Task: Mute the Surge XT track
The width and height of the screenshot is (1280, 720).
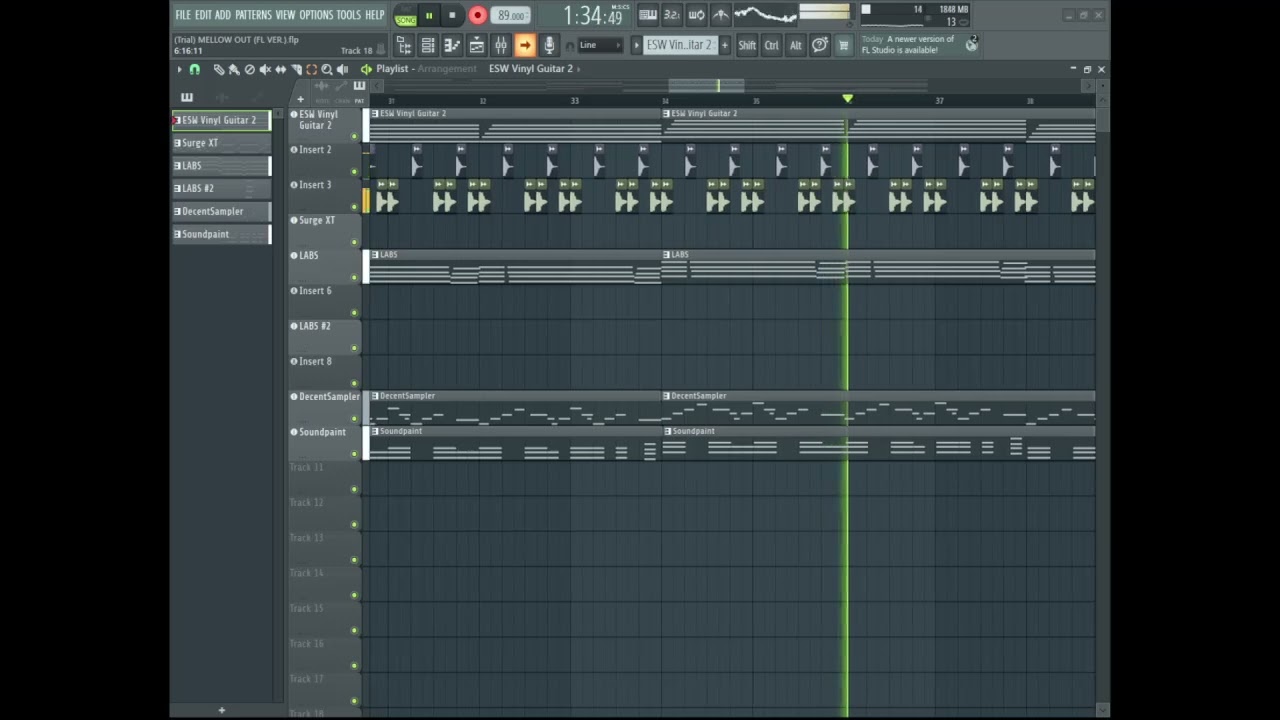Action: point(354,242)
